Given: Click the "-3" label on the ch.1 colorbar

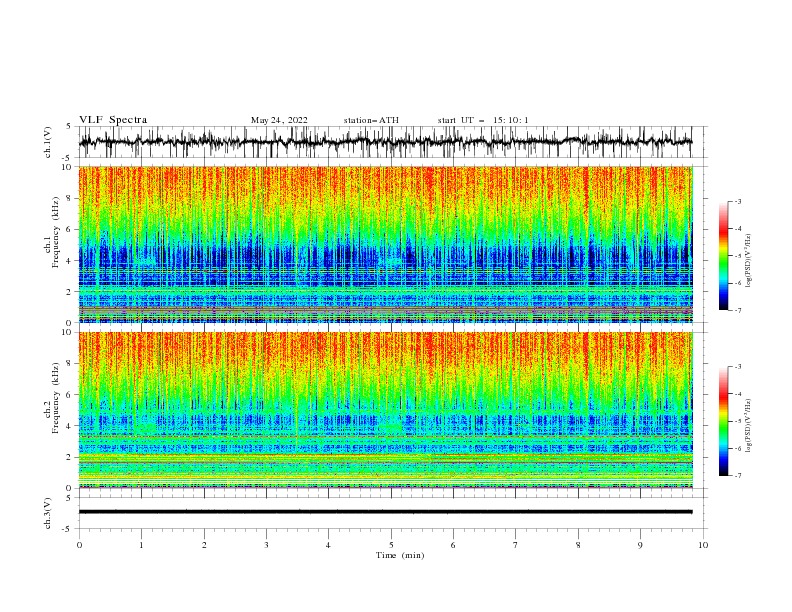Looking at the screenshot, I should coord(738,201).
